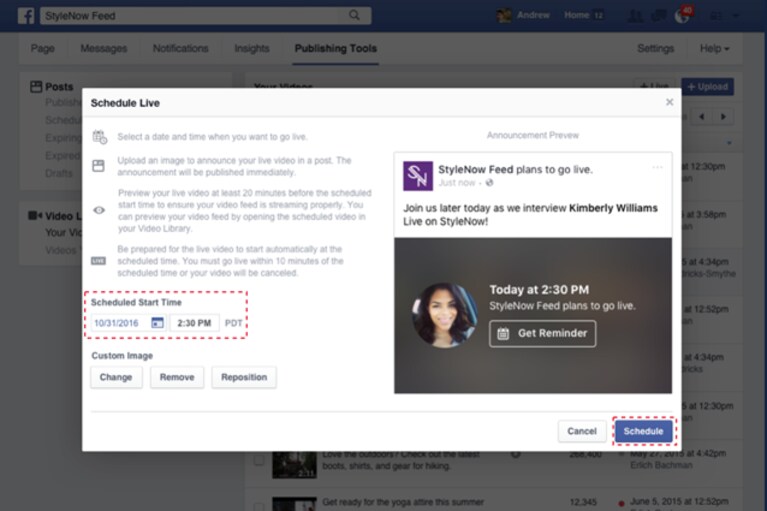Screen dimensions: 767x511
Task: Go to next videos page arrow
Action: 723,116
